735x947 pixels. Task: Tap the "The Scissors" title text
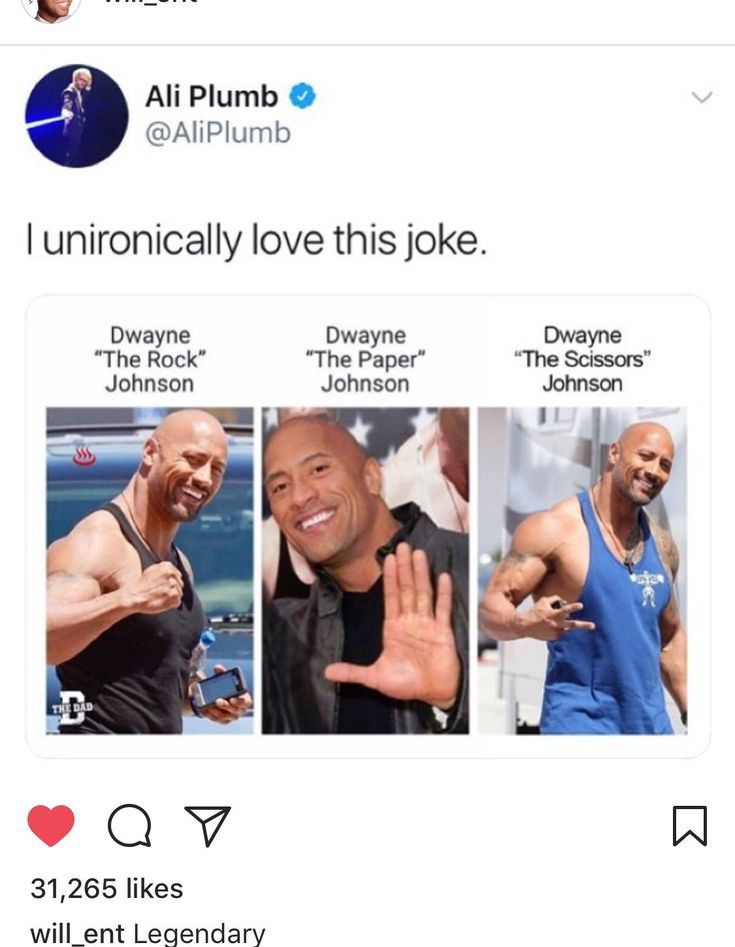(x=582, y=359)
